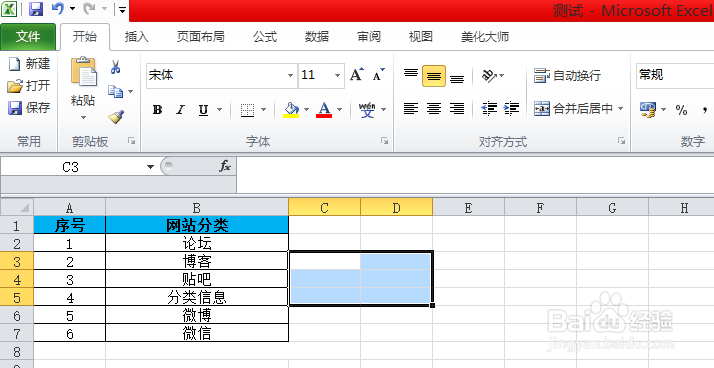This screenshot has width=714, height=368.
Task: Expand the Name Box dropdown arrow
Action: pos(151,167)
